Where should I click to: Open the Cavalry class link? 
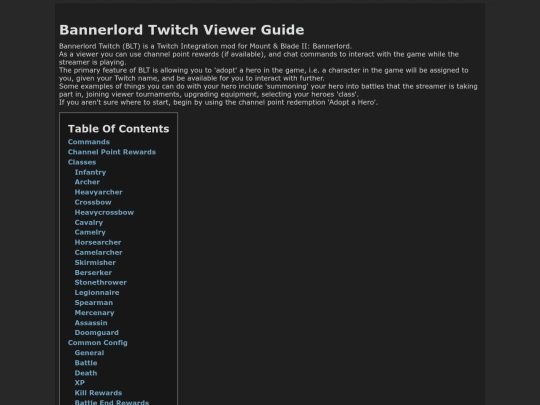click(89, 222)
